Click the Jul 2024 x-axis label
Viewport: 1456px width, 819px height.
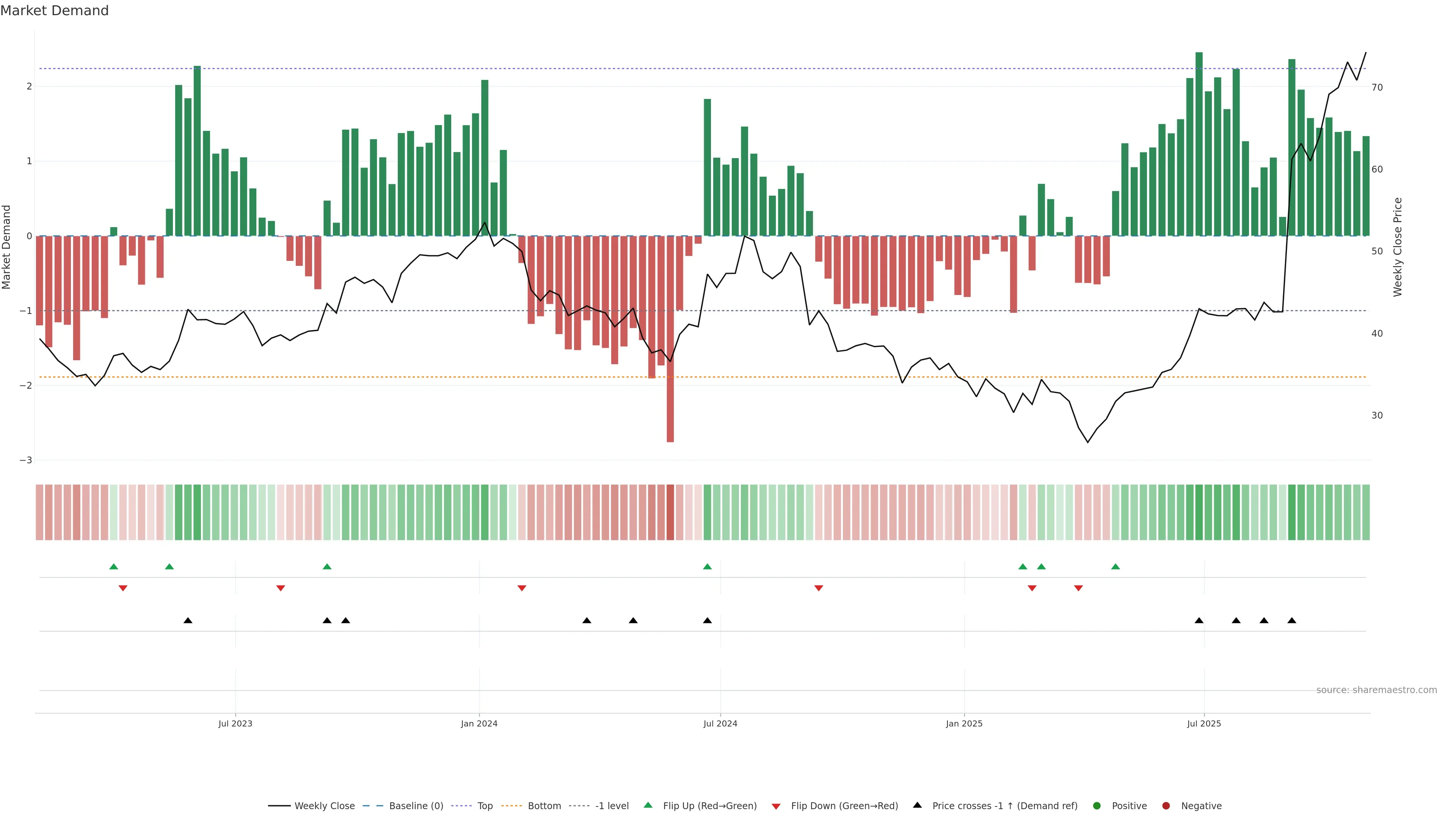tap(720, 723)
